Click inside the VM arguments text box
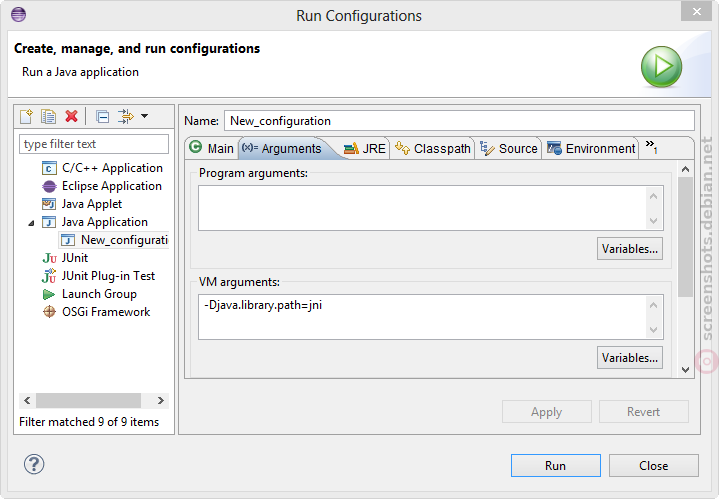Screen dimensions: 719x499 (422, 317)
